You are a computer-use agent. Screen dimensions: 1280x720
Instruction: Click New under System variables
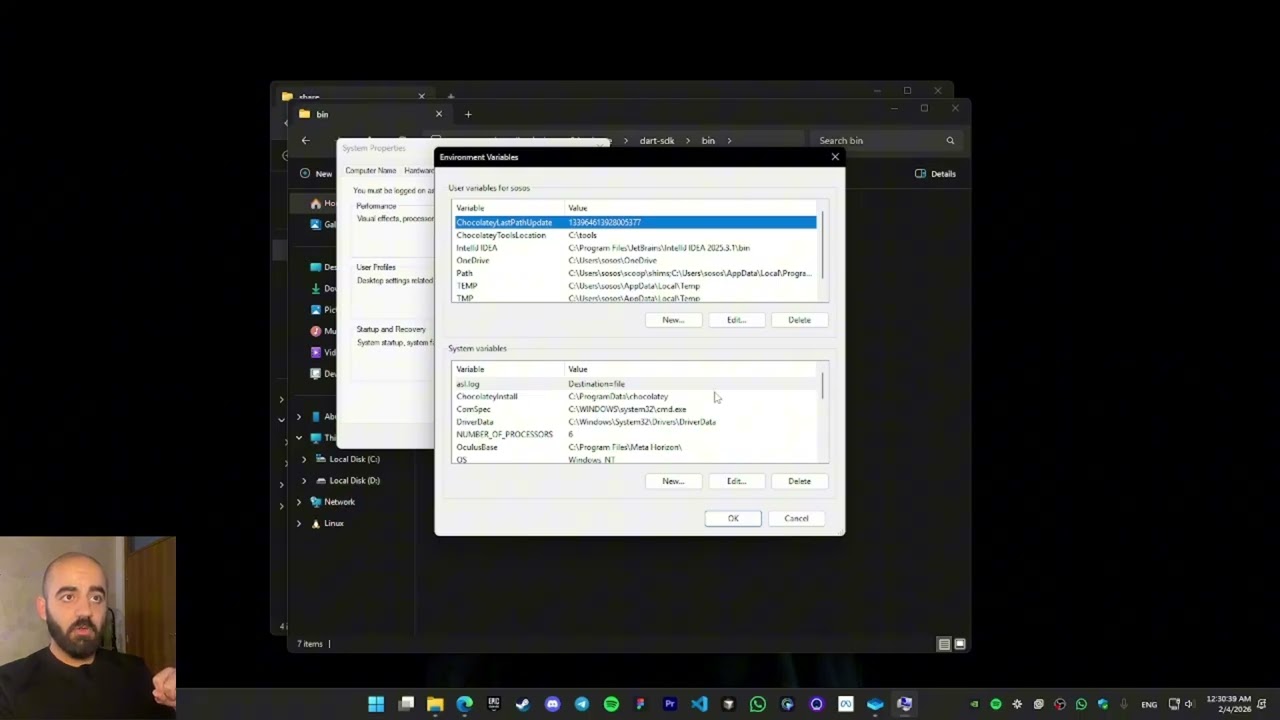point(673,481)
